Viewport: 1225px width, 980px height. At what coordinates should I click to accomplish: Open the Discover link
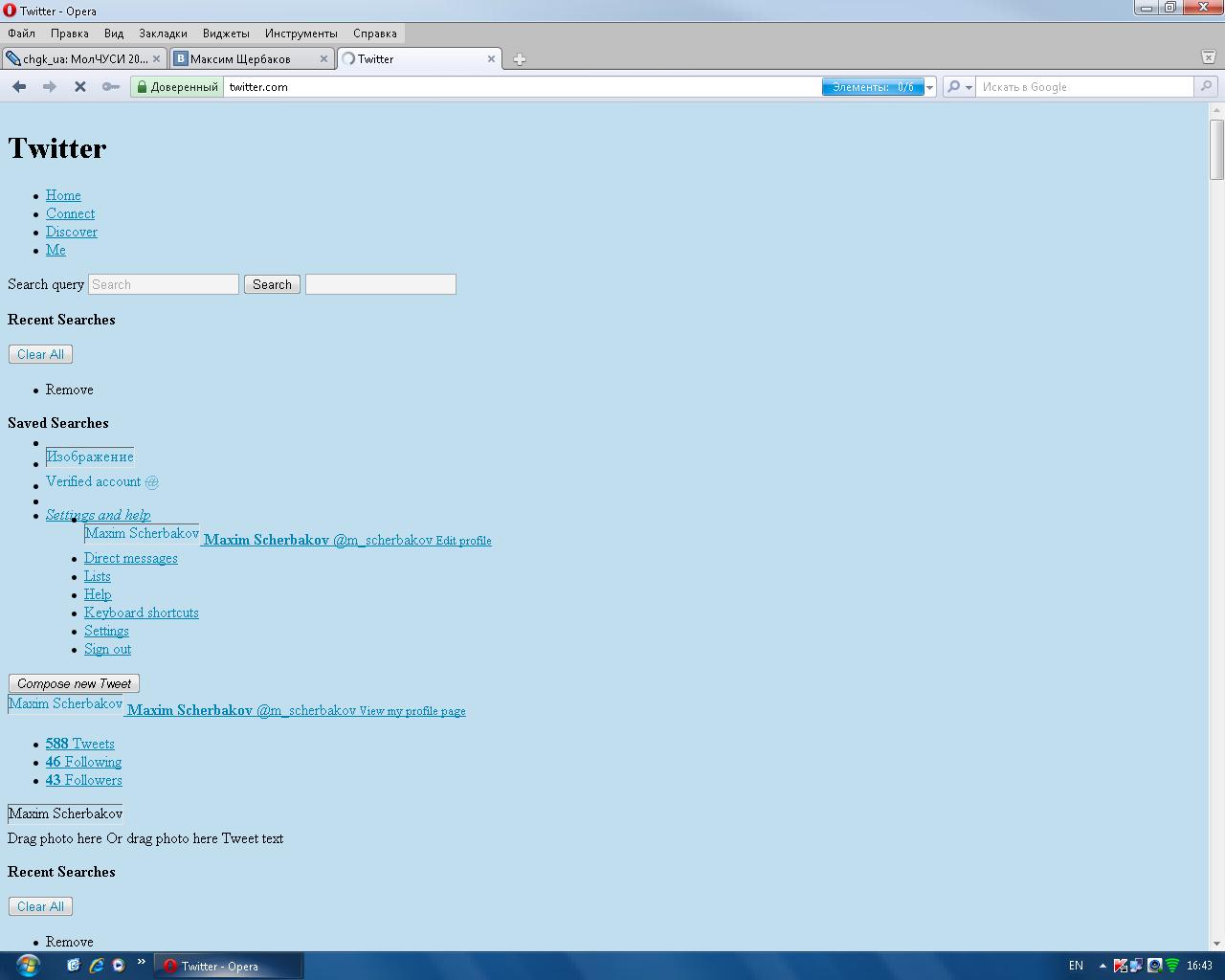click(x=72, y=232)
